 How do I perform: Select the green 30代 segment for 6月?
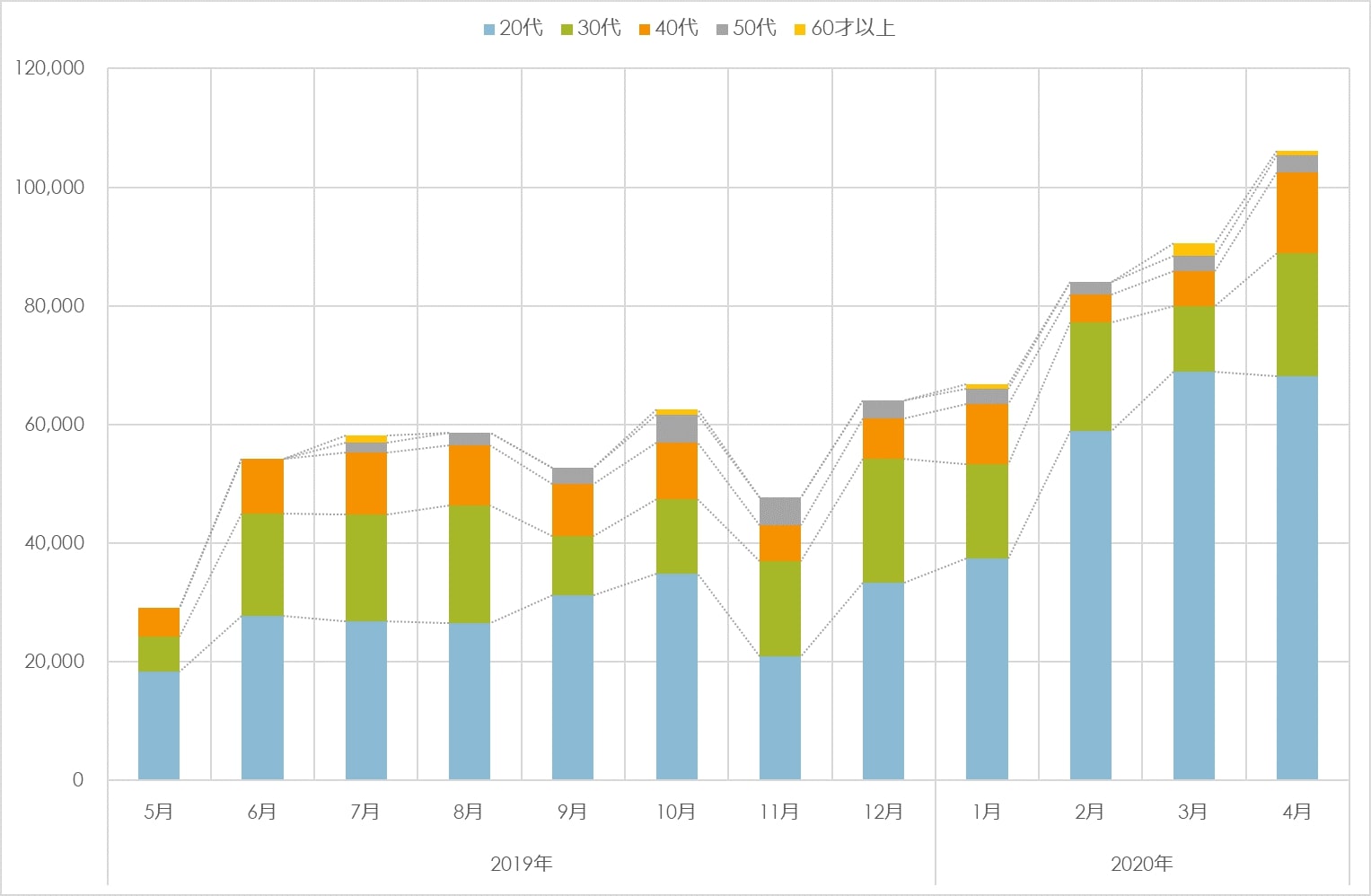click(x=262, y=565)
